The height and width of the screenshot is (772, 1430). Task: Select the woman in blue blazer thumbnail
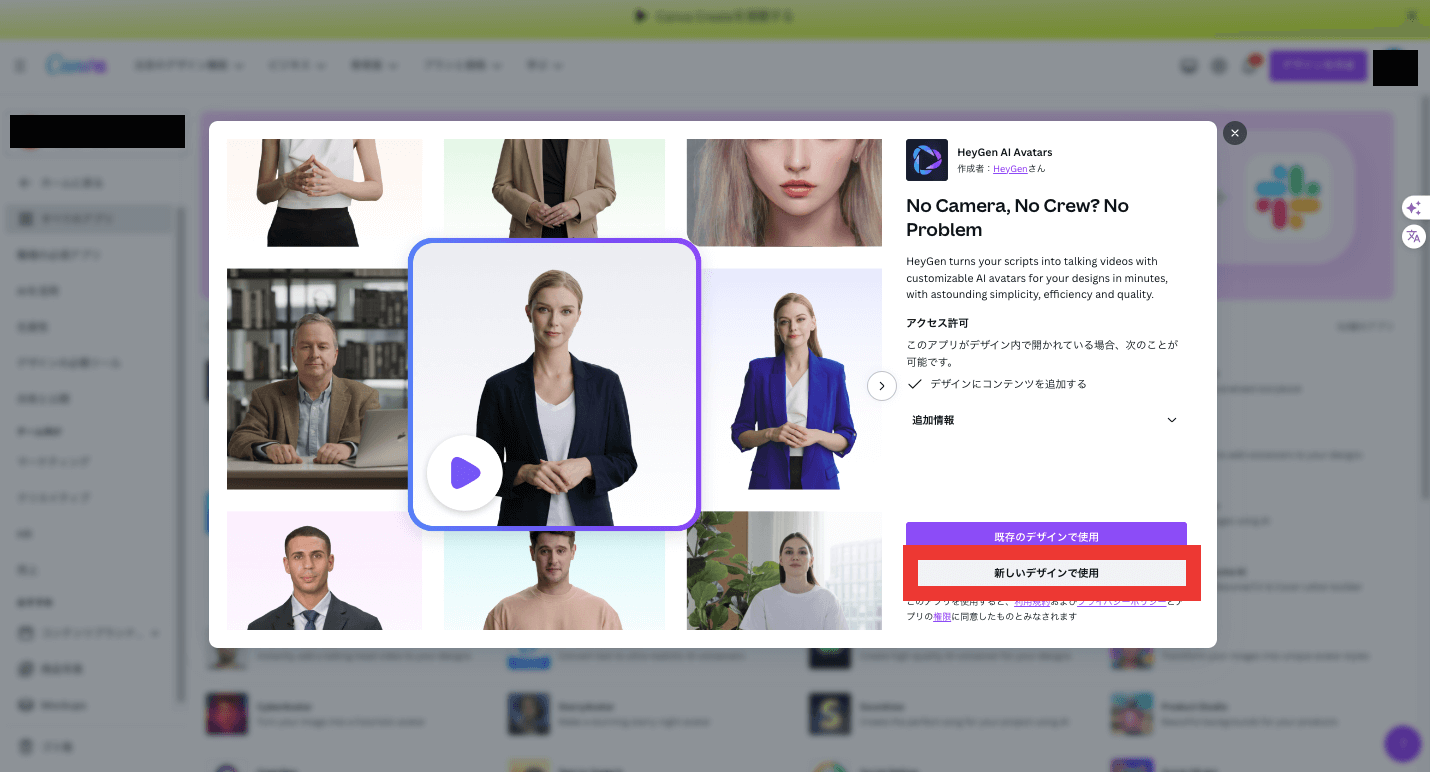coord(791,379)
